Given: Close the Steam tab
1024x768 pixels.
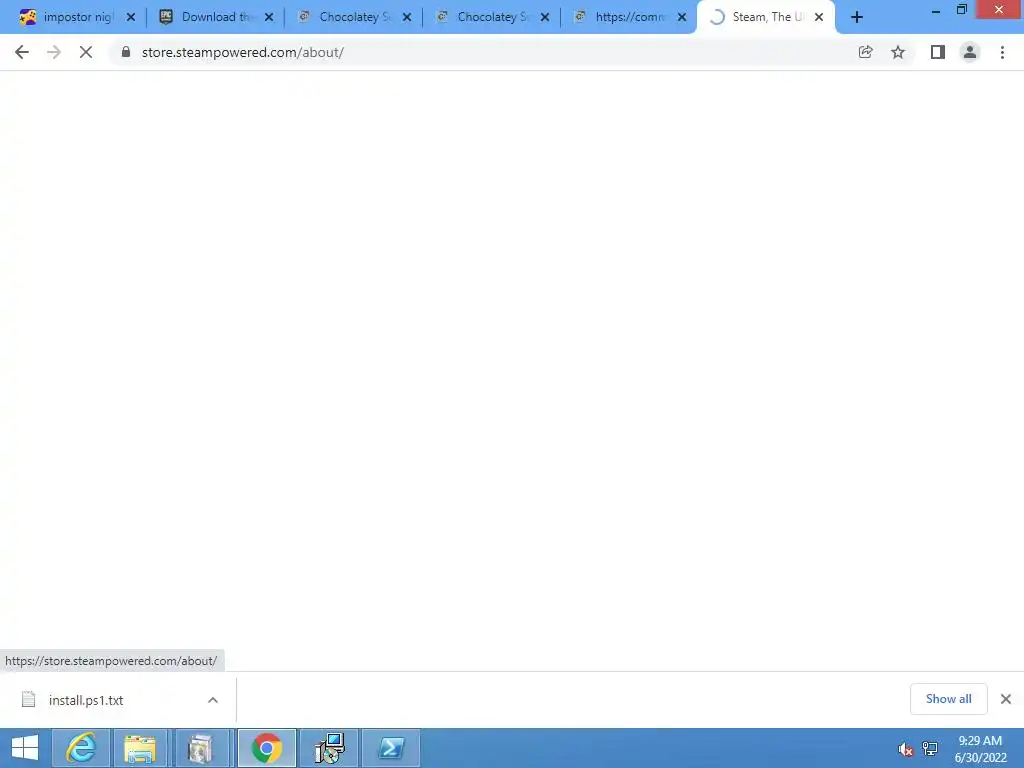Looking at the screenshot, I should [819, 18].
